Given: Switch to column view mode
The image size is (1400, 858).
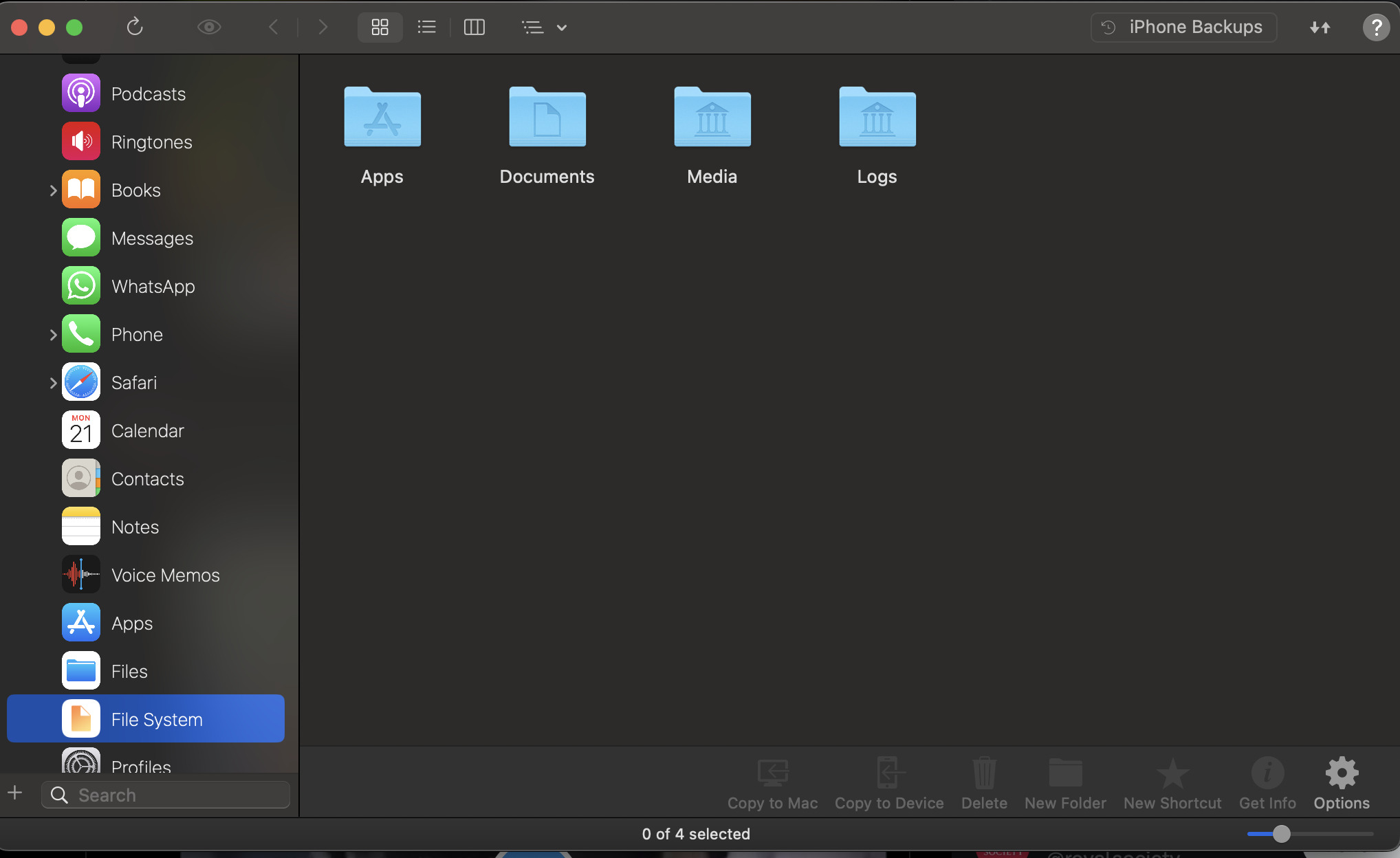Looking at the screenshot, I should pyautogui.click(x=474, y=27).
